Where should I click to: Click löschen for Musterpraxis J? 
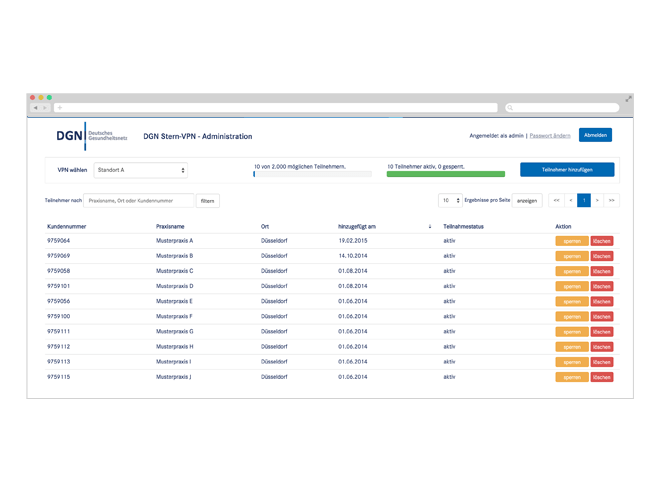[x=602, y=378]
